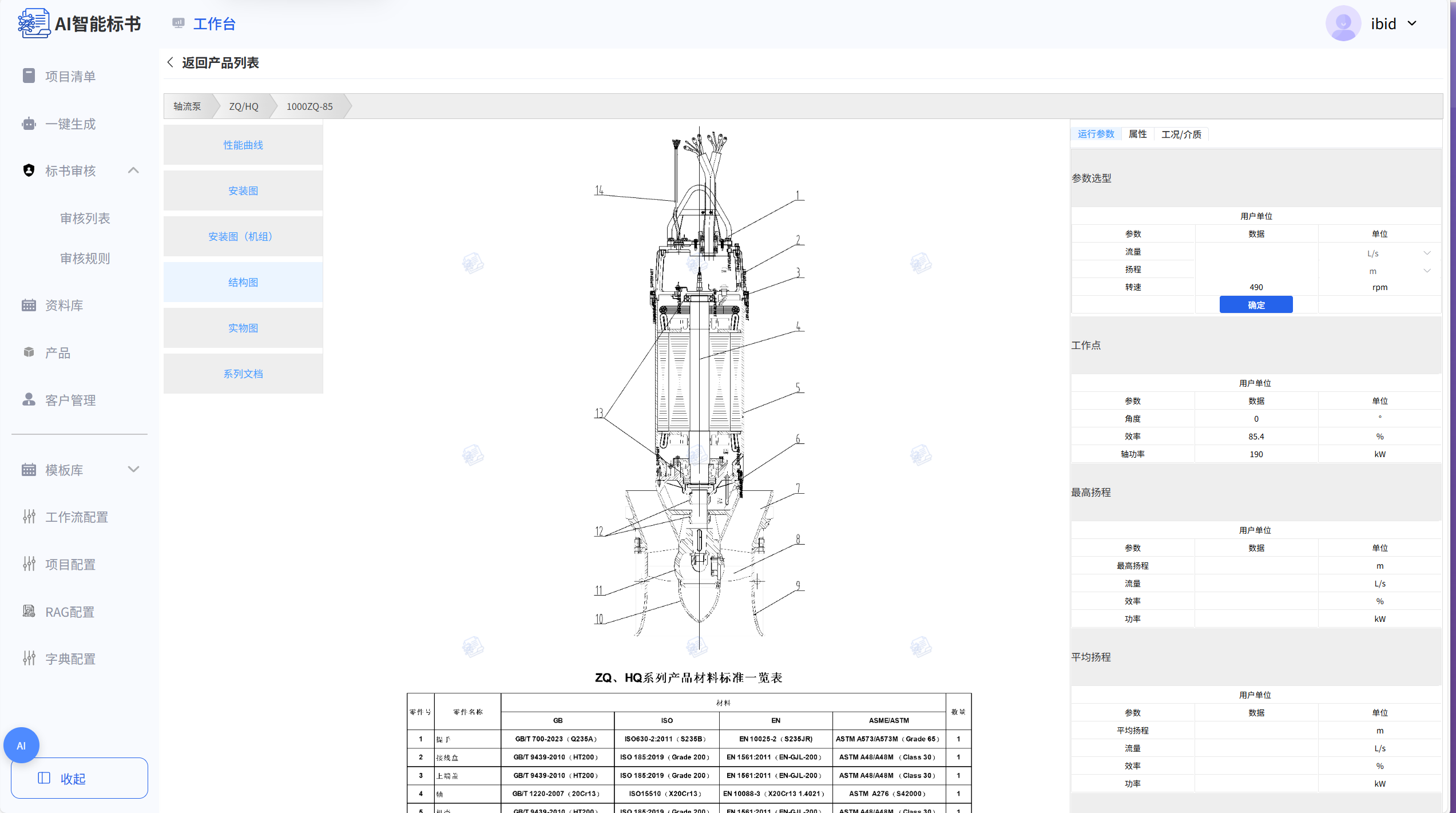
Task: Click the table cell ASTM A276（S42000）
Action: tap(888, 794)
